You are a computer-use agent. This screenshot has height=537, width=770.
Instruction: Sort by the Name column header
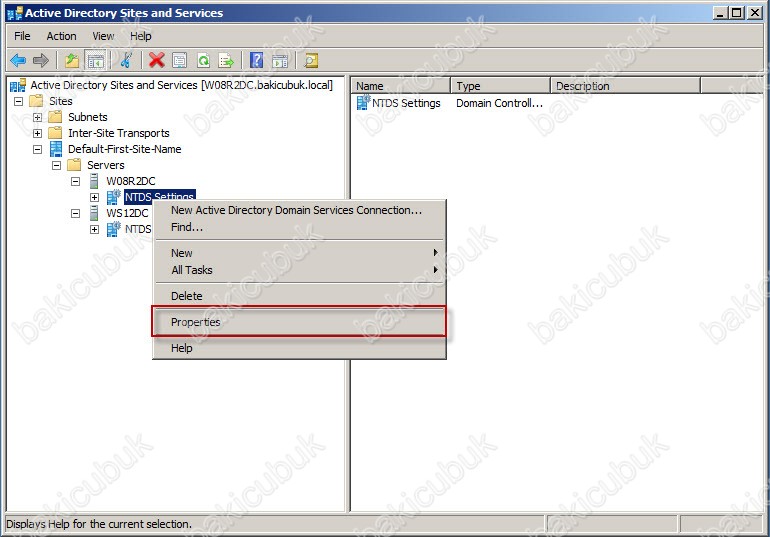(x=401, y=86)
